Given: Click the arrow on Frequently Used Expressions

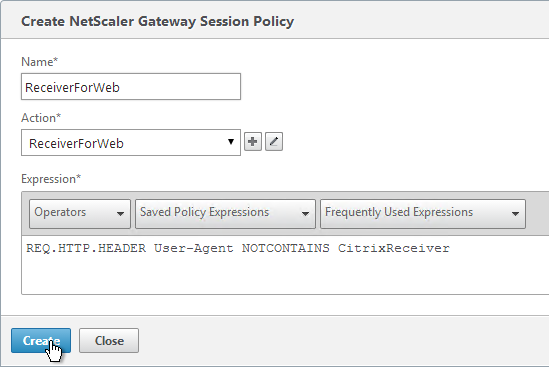Looking at the screenshot, I should [515, 214].
